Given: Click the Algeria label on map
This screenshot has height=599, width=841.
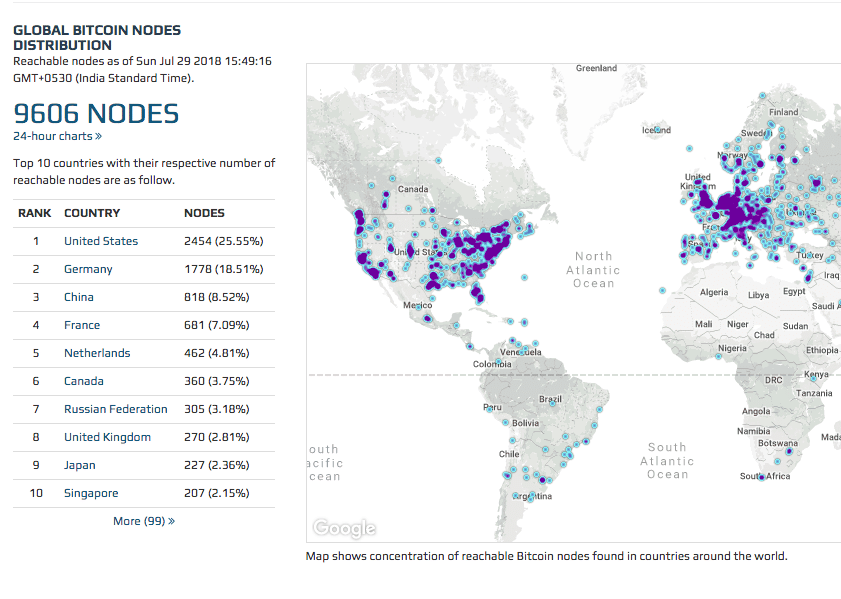Looking at the screenshot, I should pos(714,292).
